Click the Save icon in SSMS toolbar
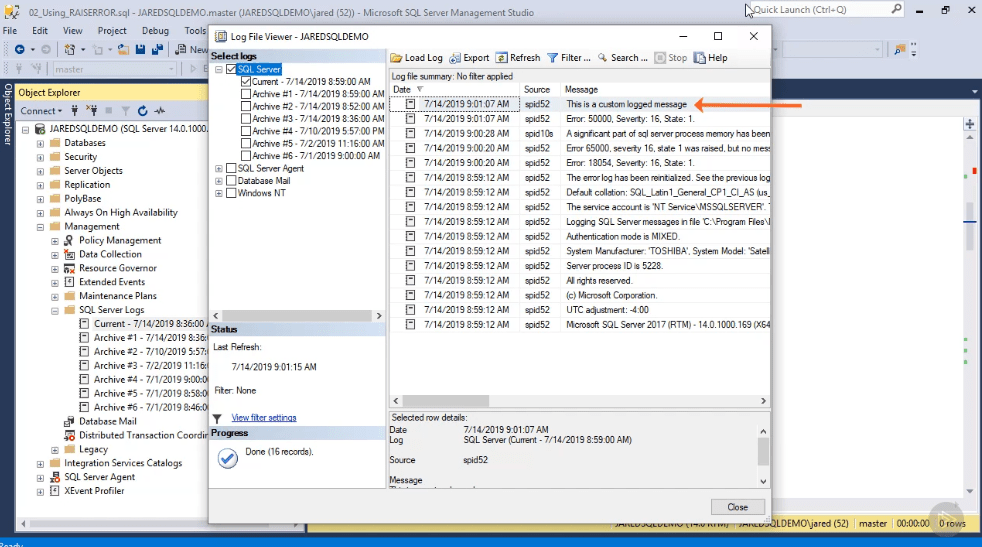 coord(140,49)
